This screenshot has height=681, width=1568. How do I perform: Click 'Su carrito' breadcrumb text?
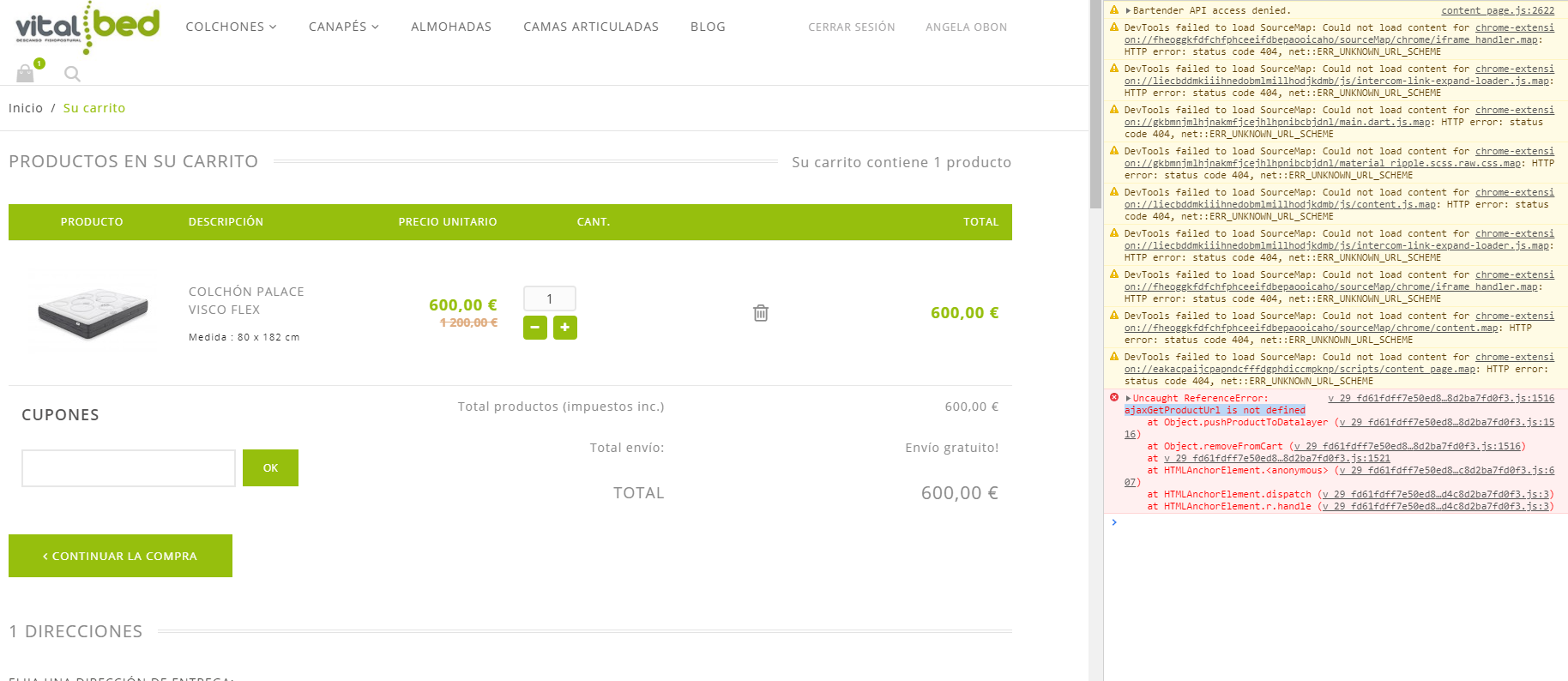[x=94, y=108]
